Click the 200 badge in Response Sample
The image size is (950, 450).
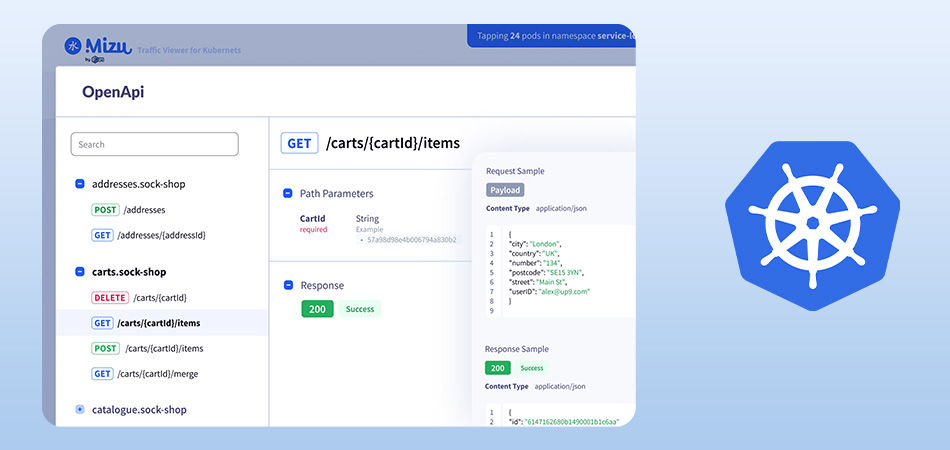tap(497, 368)
